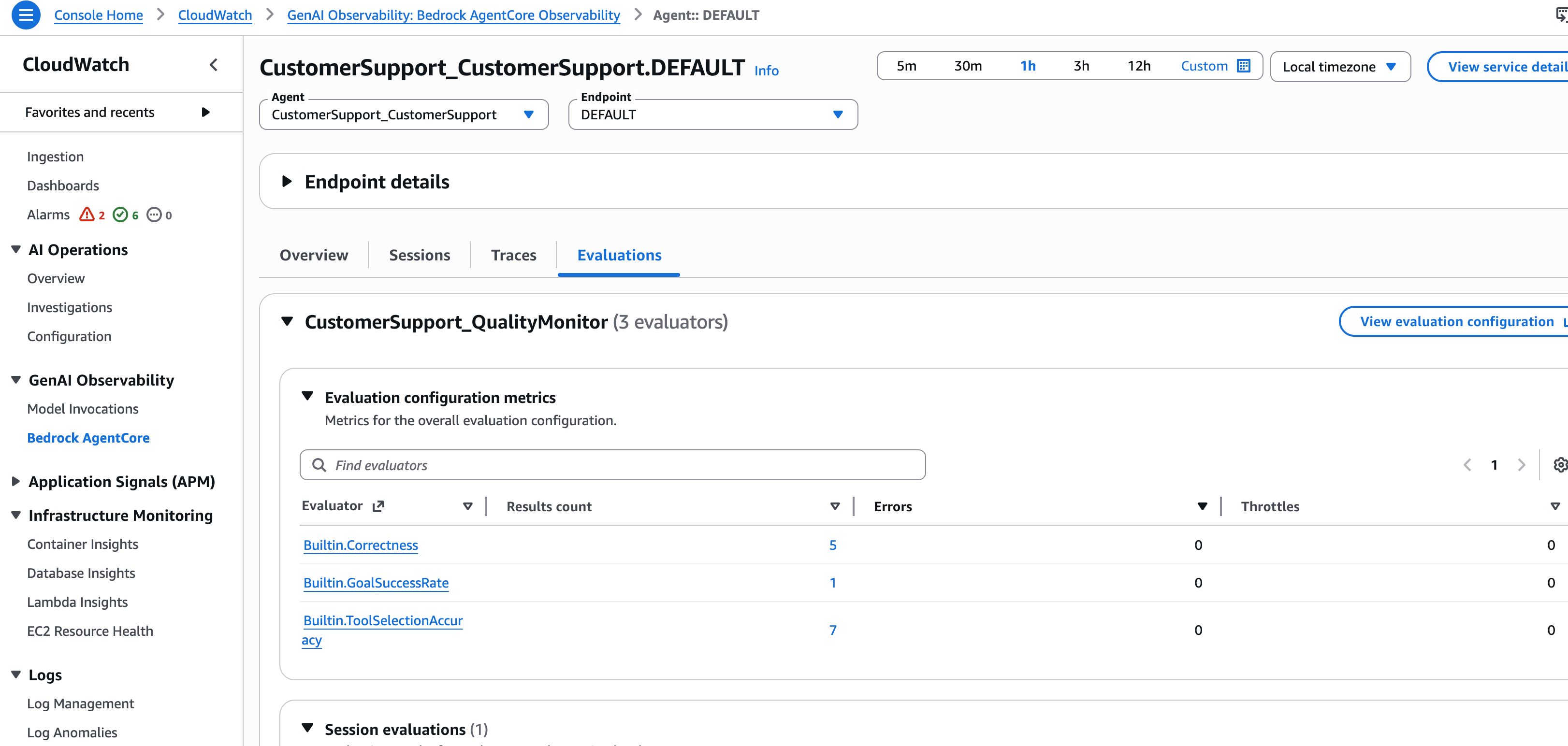The height and width of the screenshot is (746, 1568).
Task: Click the Evaluator external link icon
Action: click(x=378, y=506)
